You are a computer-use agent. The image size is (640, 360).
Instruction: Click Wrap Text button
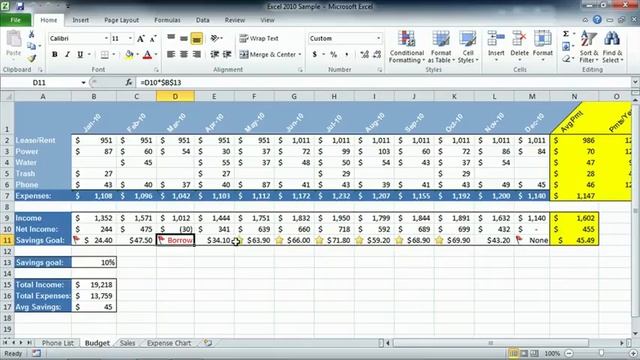click(x=259, y=38)
